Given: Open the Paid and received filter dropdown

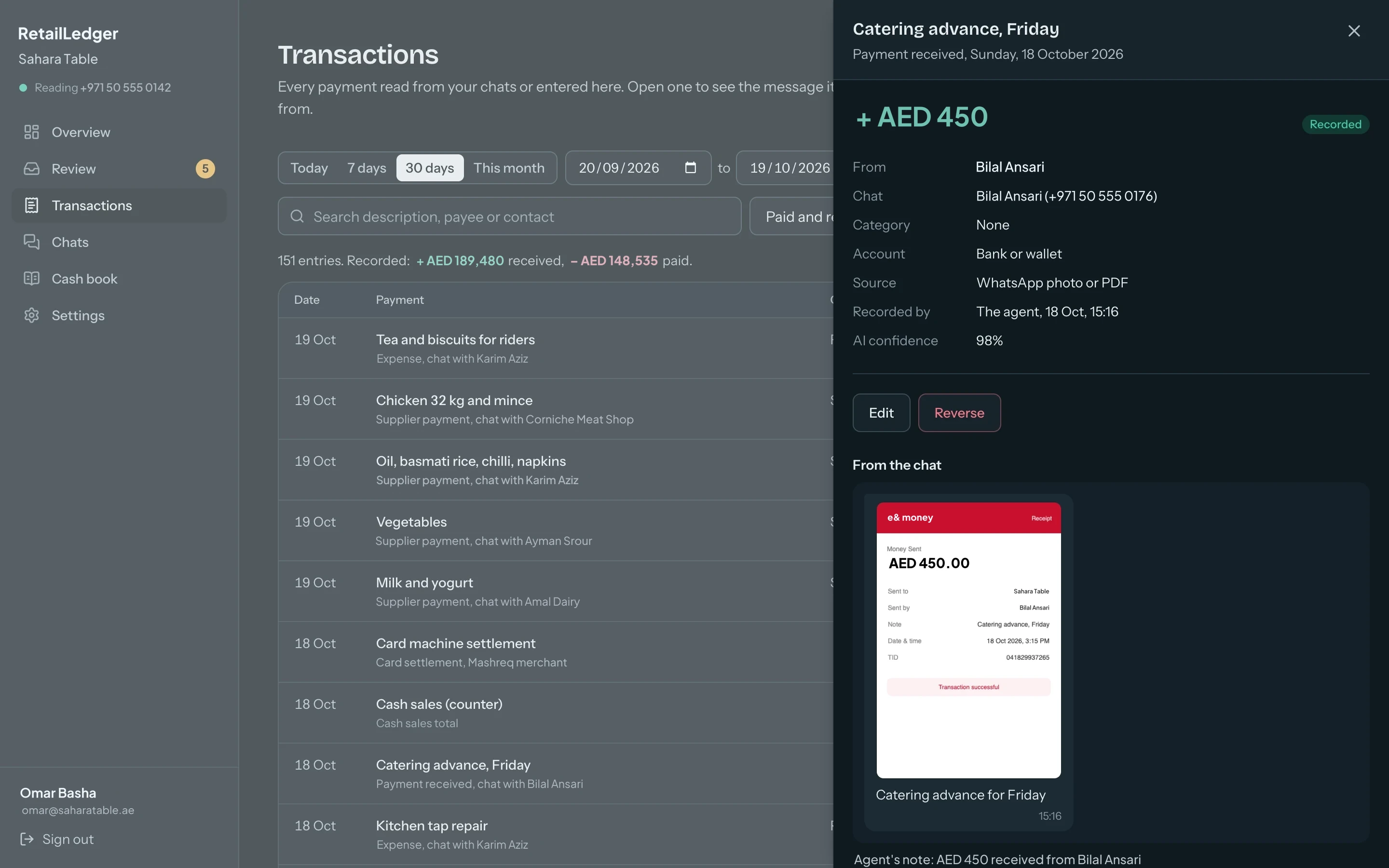Looking at the screenshot, I should tap(792, 217).
